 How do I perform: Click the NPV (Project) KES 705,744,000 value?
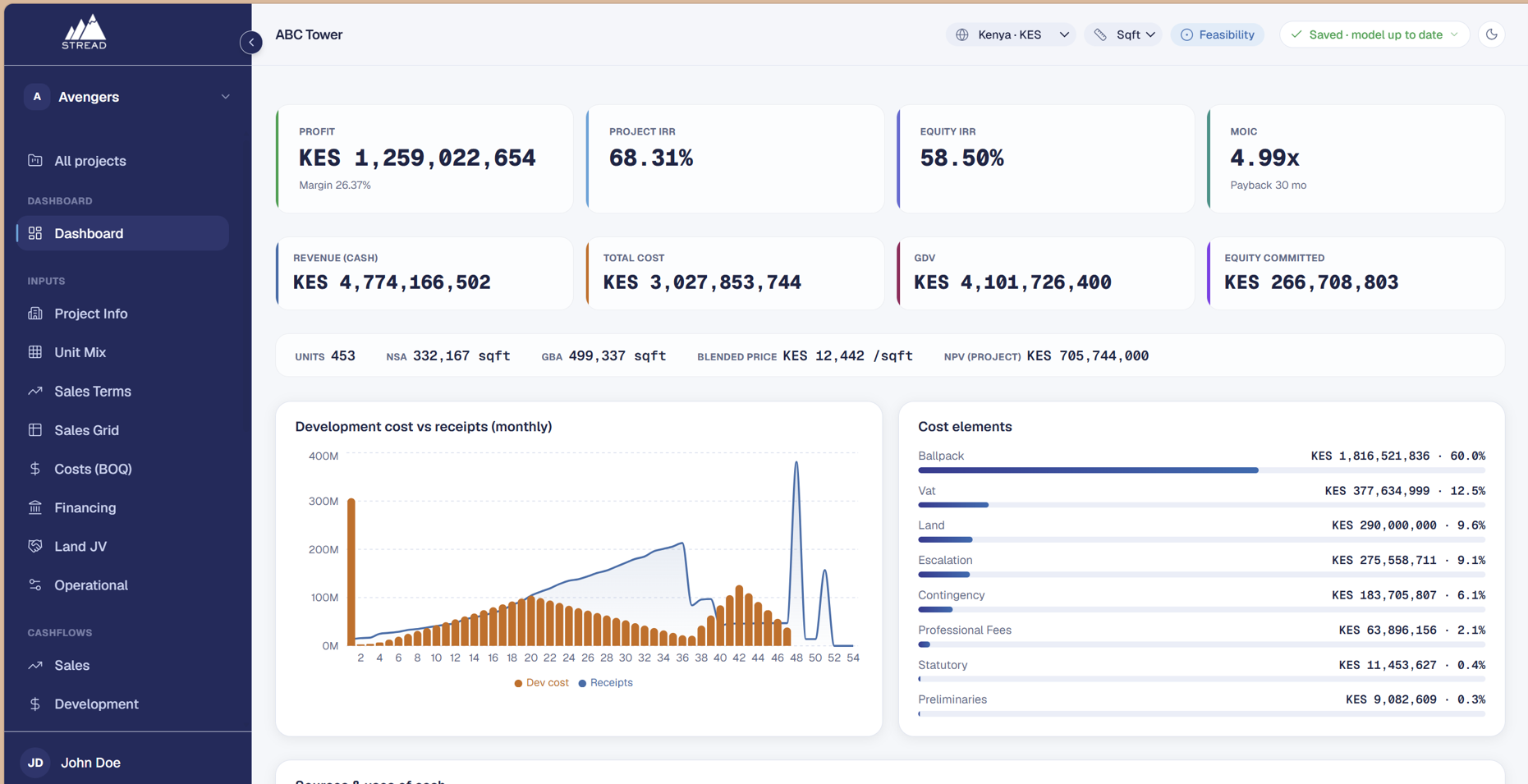tap(1088, 355)
